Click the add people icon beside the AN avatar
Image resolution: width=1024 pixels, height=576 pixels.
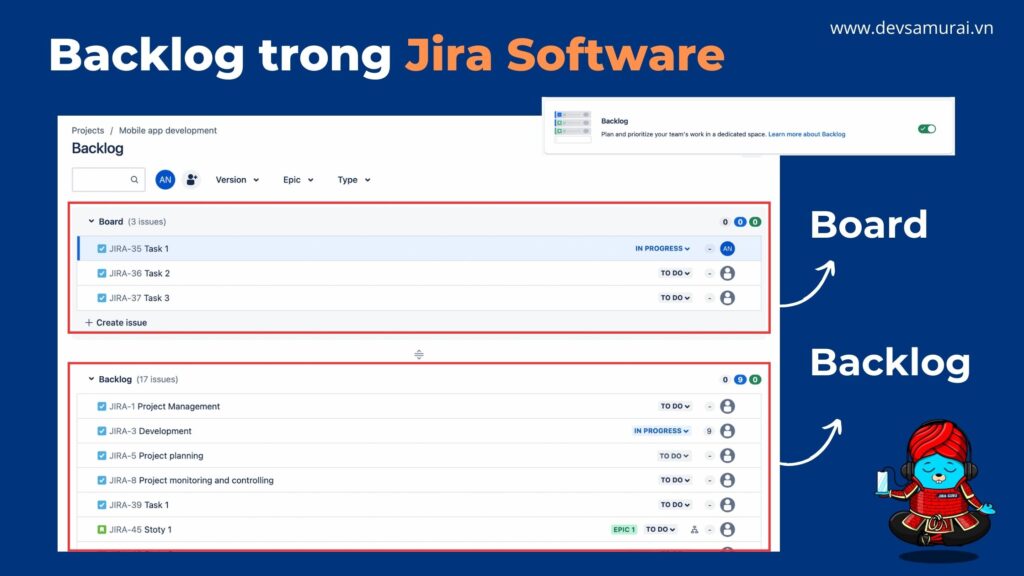[190, 179]
